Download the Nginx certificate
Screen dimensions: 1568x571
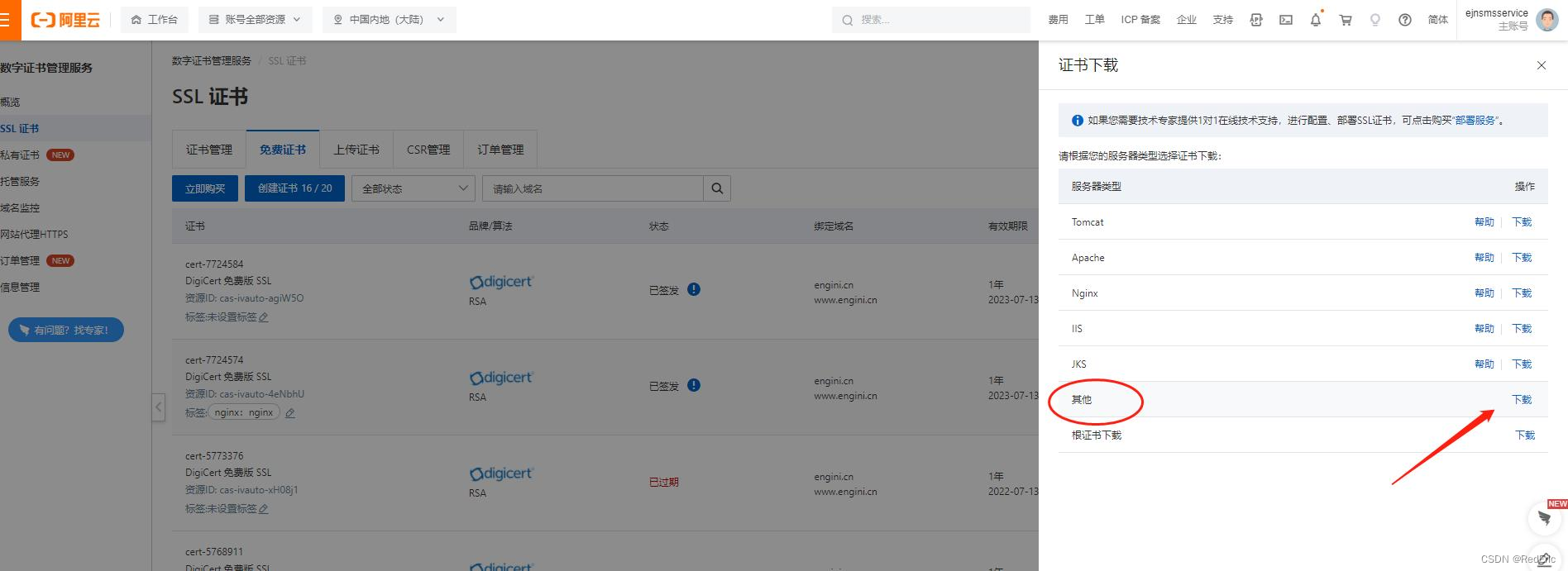[1522, 293]
